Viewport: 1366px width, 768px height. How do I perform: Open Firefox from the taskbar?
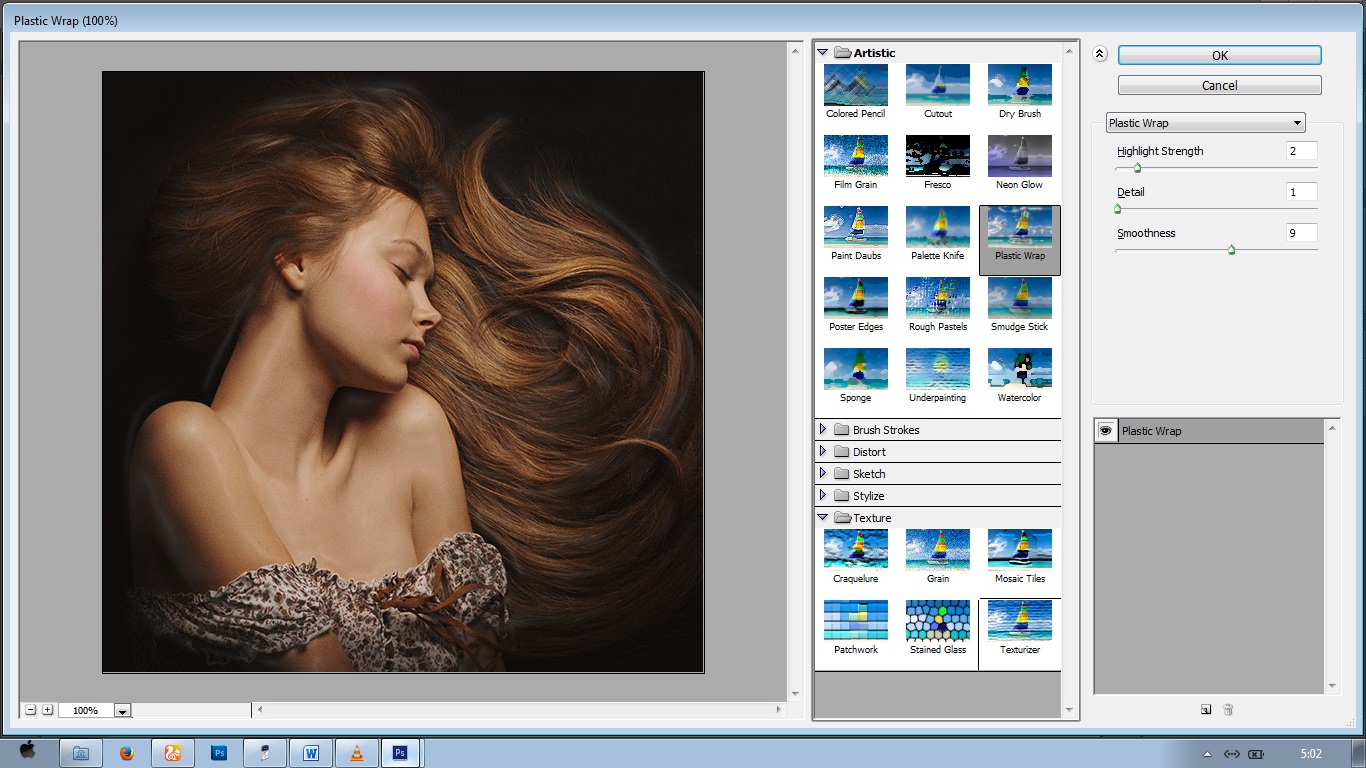[x=126, y=753]
